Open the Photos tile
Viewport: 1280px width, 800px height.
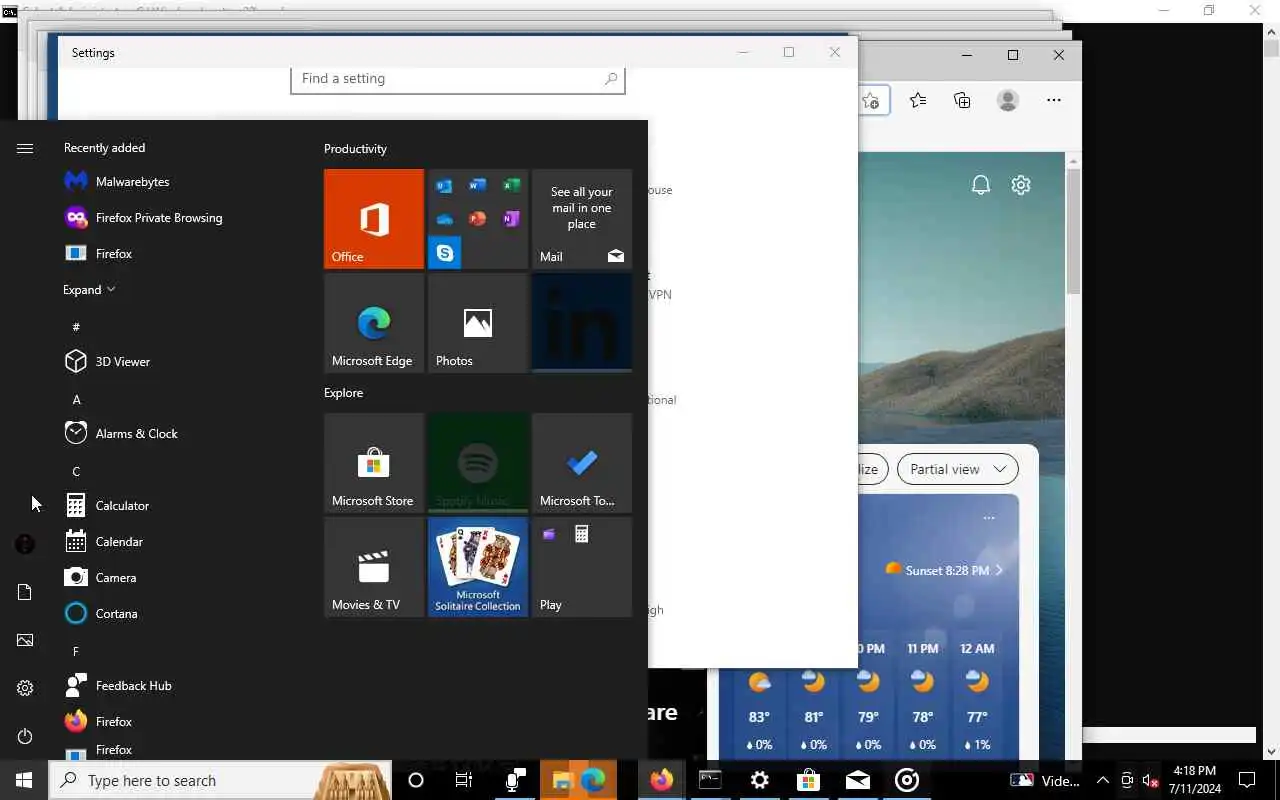[478, 323]
